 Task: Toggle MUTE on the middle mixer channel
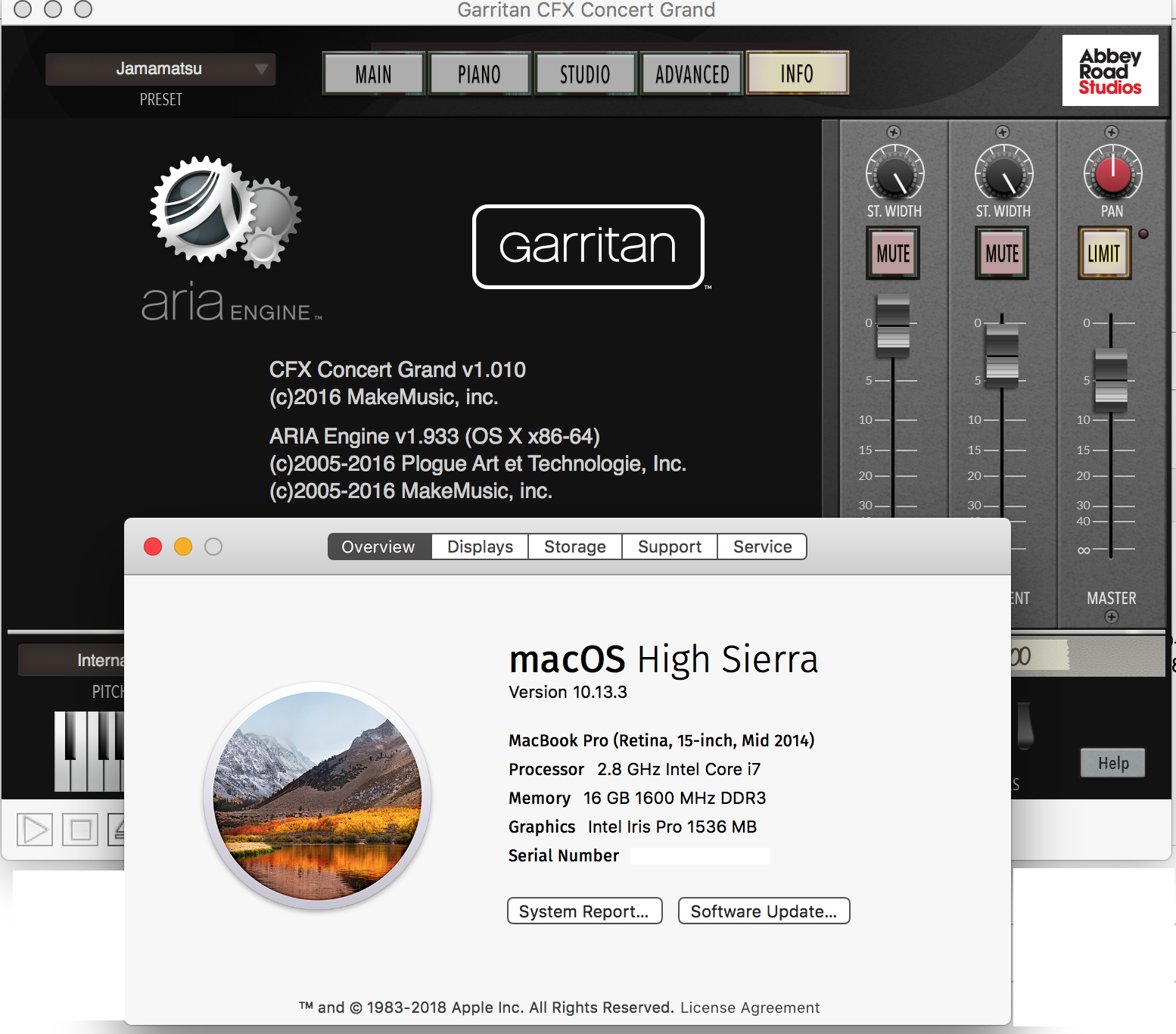1002,254
